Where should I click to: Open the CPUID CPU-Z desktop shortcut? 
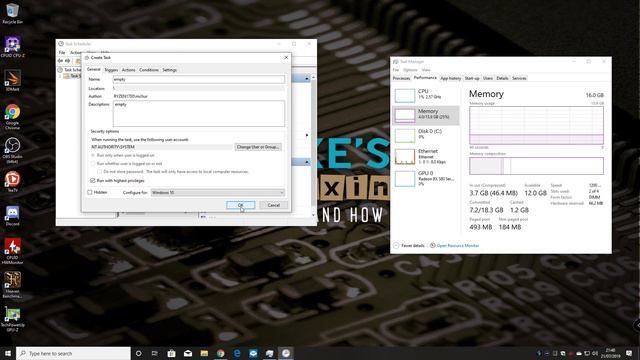[12, 47]
